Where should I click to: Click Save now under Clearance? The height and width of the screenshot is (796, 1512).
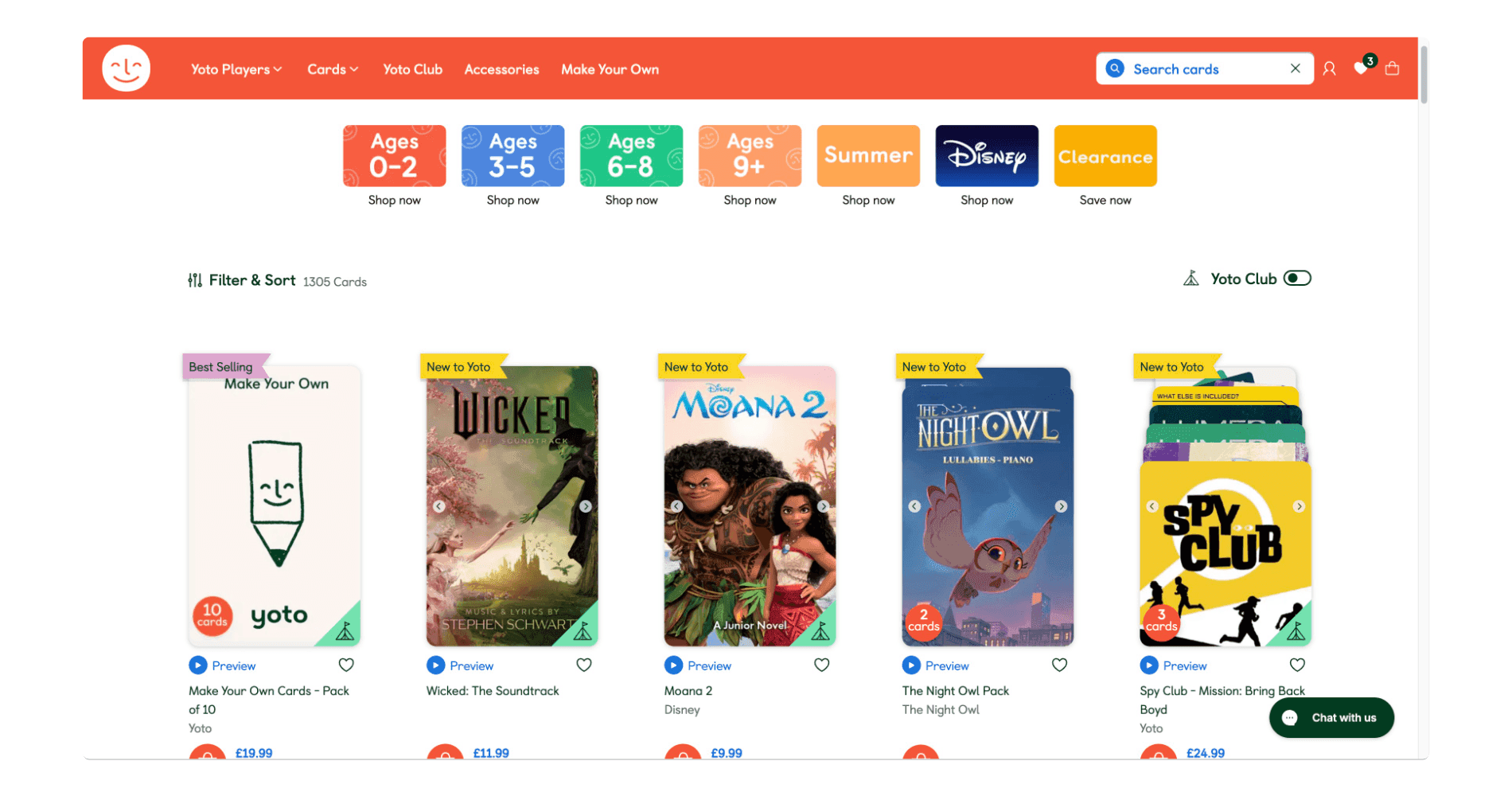[x=1105, y=201]
